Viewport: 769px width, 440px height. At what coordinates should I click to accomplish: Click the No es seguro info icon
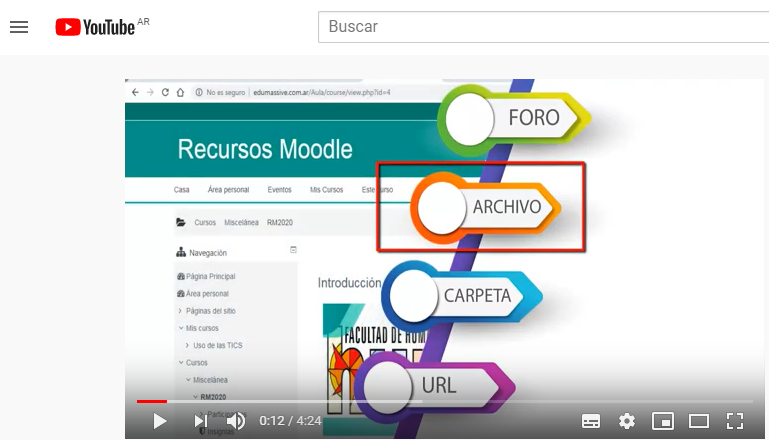199,92
